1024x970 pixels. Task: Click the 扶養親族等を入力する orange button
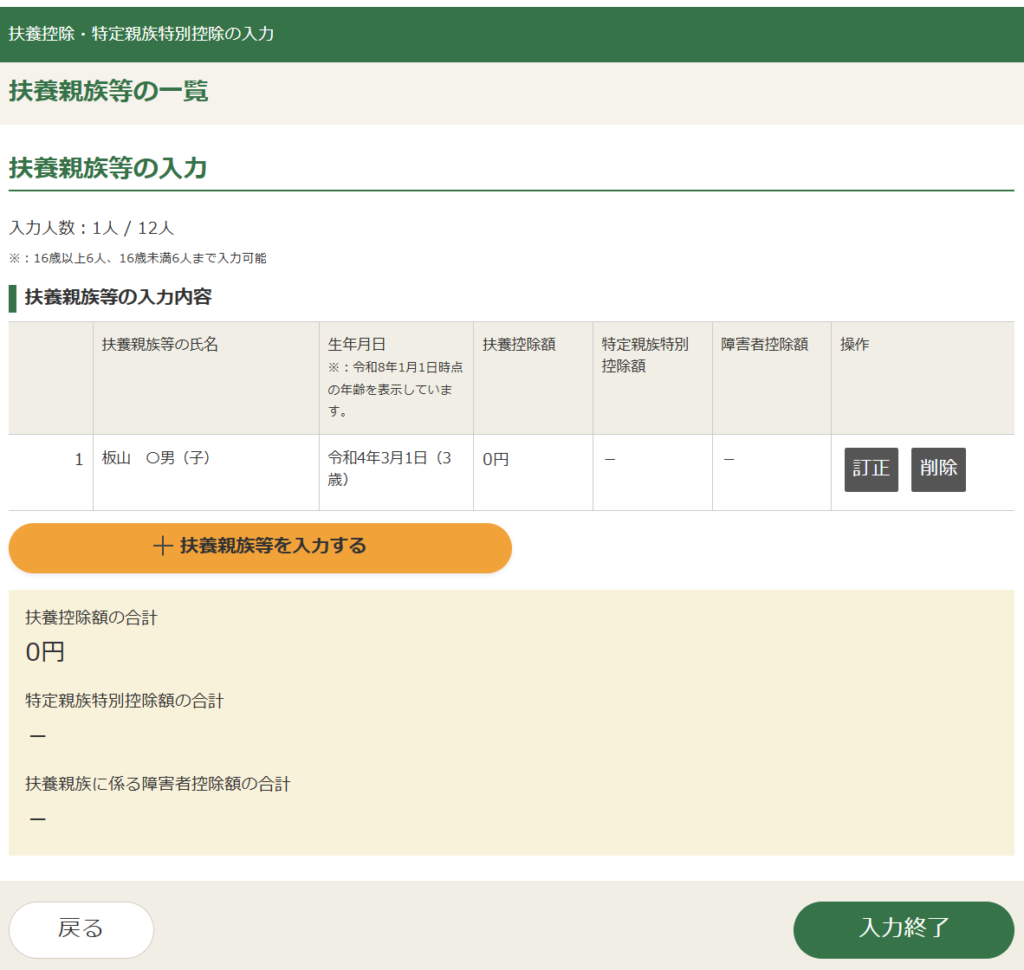(260, 547)
